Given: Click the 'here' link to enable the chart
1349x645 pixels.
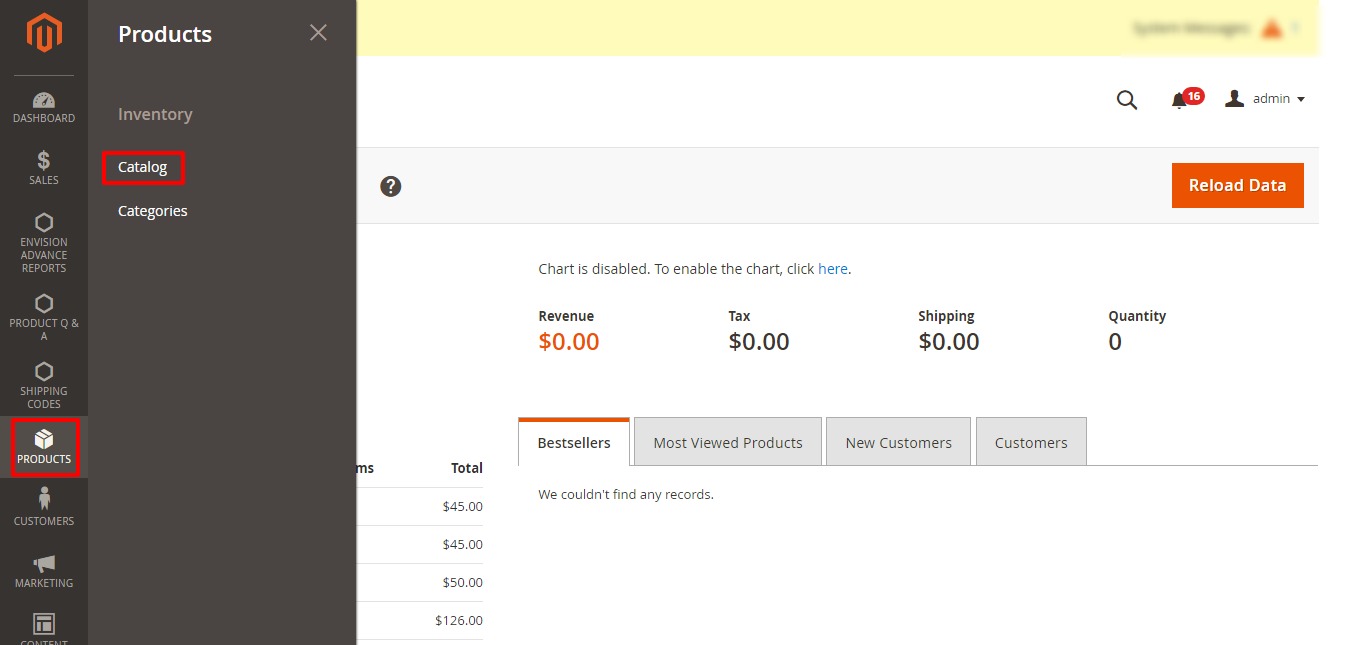Looking at the screenshot, I should (833, 268).
